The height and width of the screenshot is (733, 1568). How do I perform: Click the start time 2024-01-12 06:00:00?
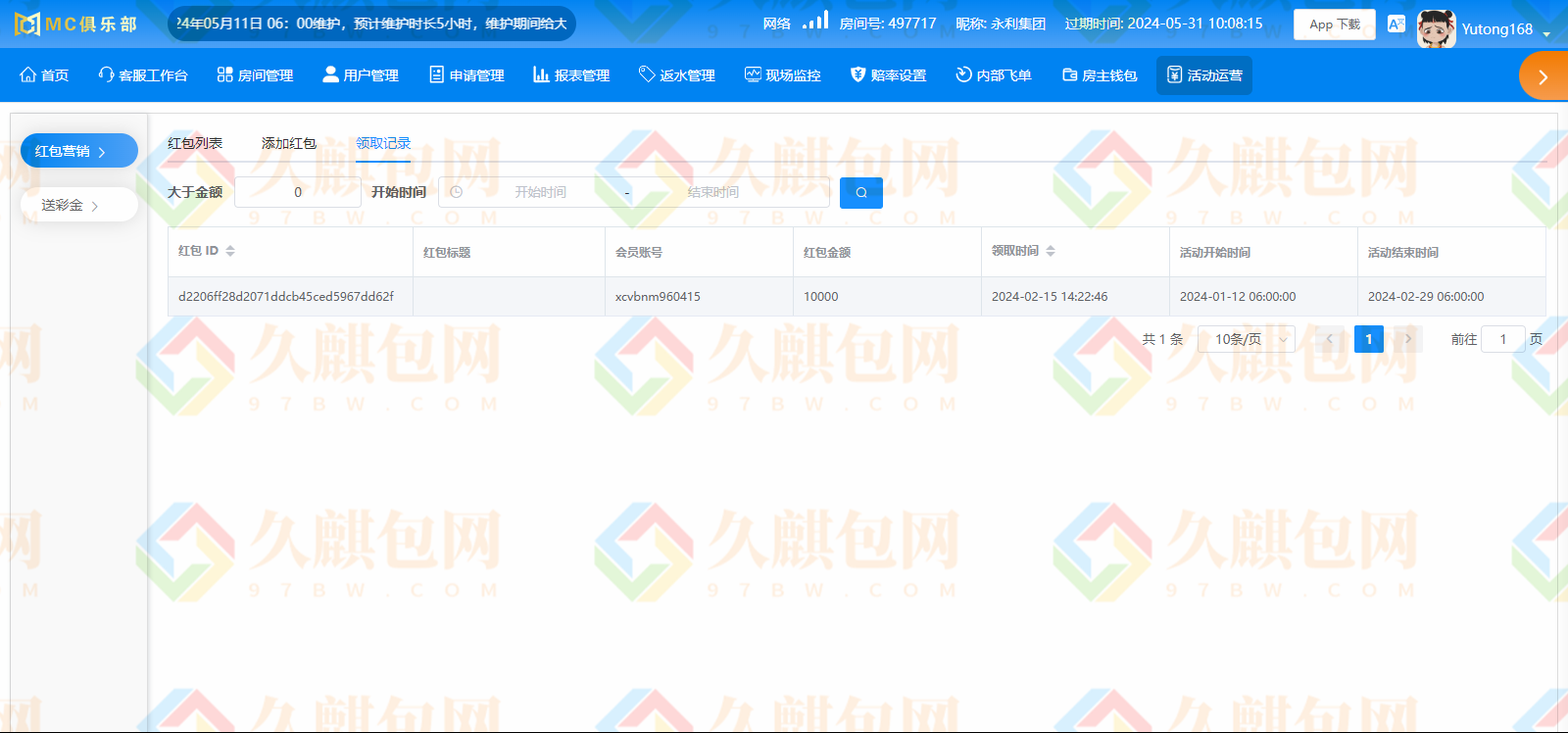coord(1238,296)
